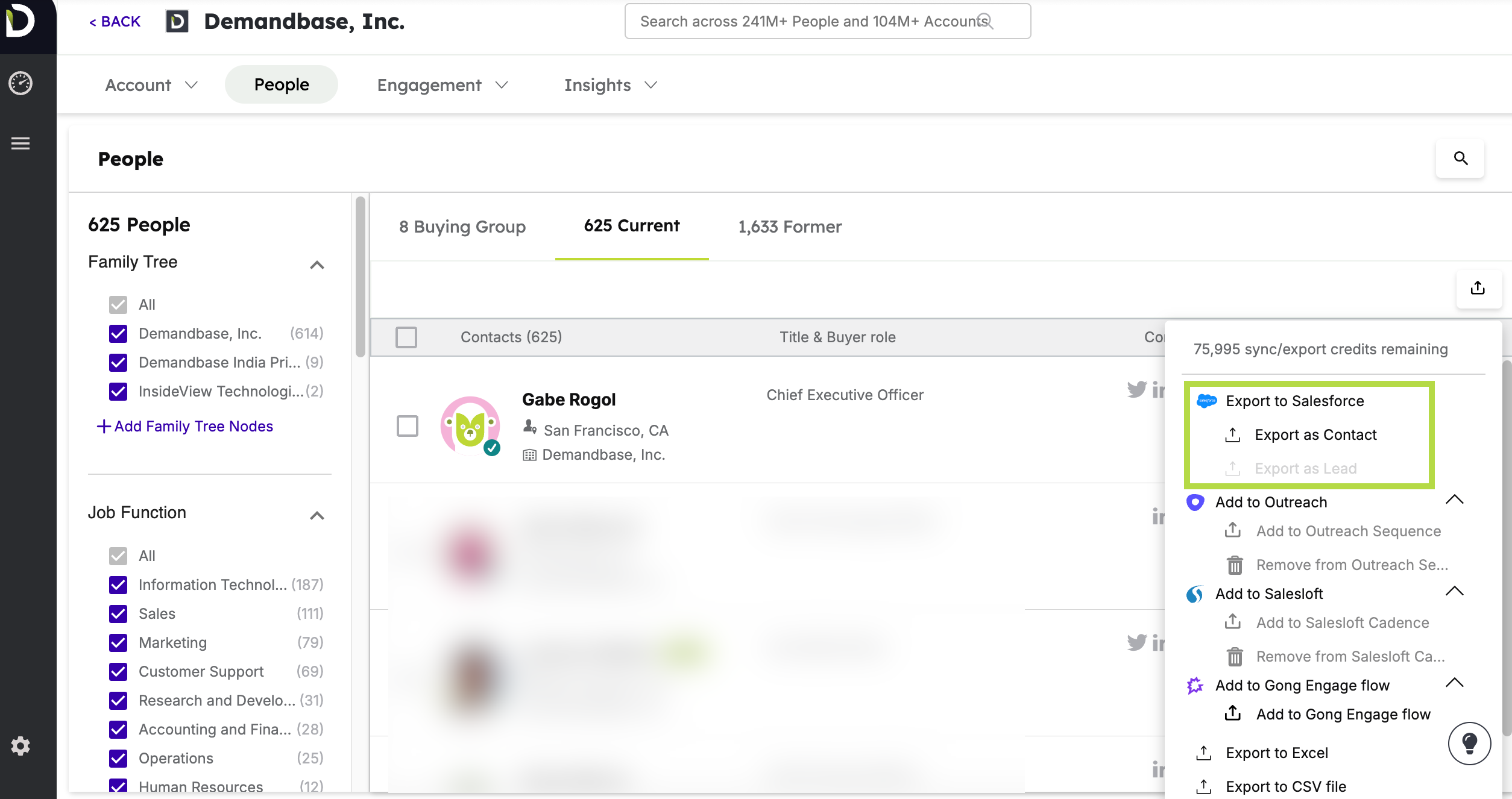Collapse the Add to Outreach group
Viewport: 1512px width, 799px height.
pyautogui.click(x=1454, y=500)
